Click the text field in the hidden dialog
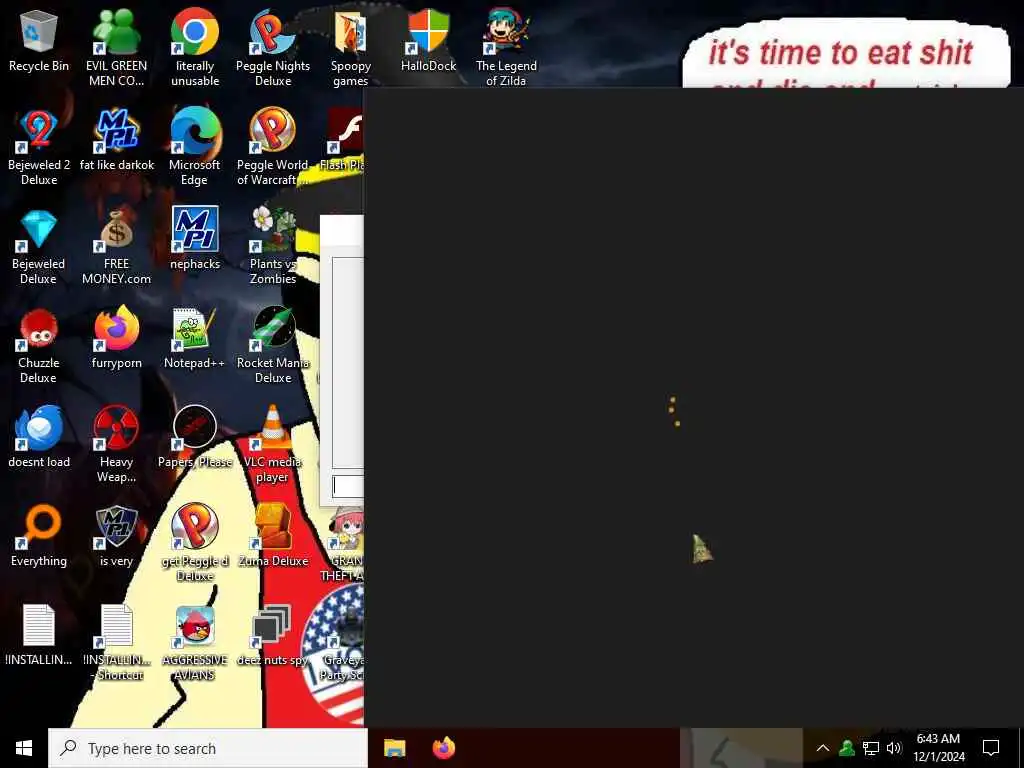The height and width of the screenshot is (768, 1024). point(348,485)
